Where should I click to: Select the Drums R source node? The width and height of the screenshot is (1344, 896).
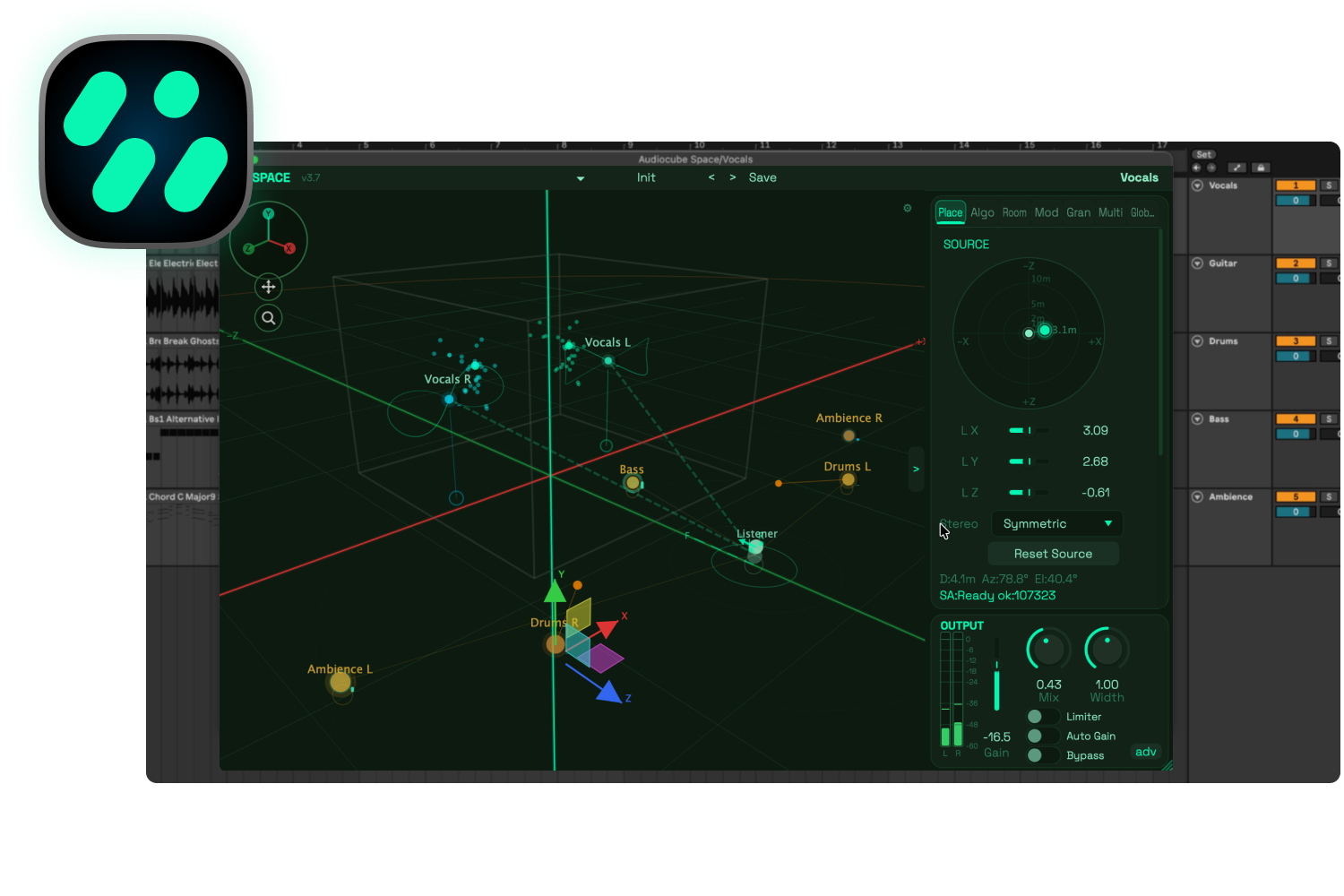[555, 643]
